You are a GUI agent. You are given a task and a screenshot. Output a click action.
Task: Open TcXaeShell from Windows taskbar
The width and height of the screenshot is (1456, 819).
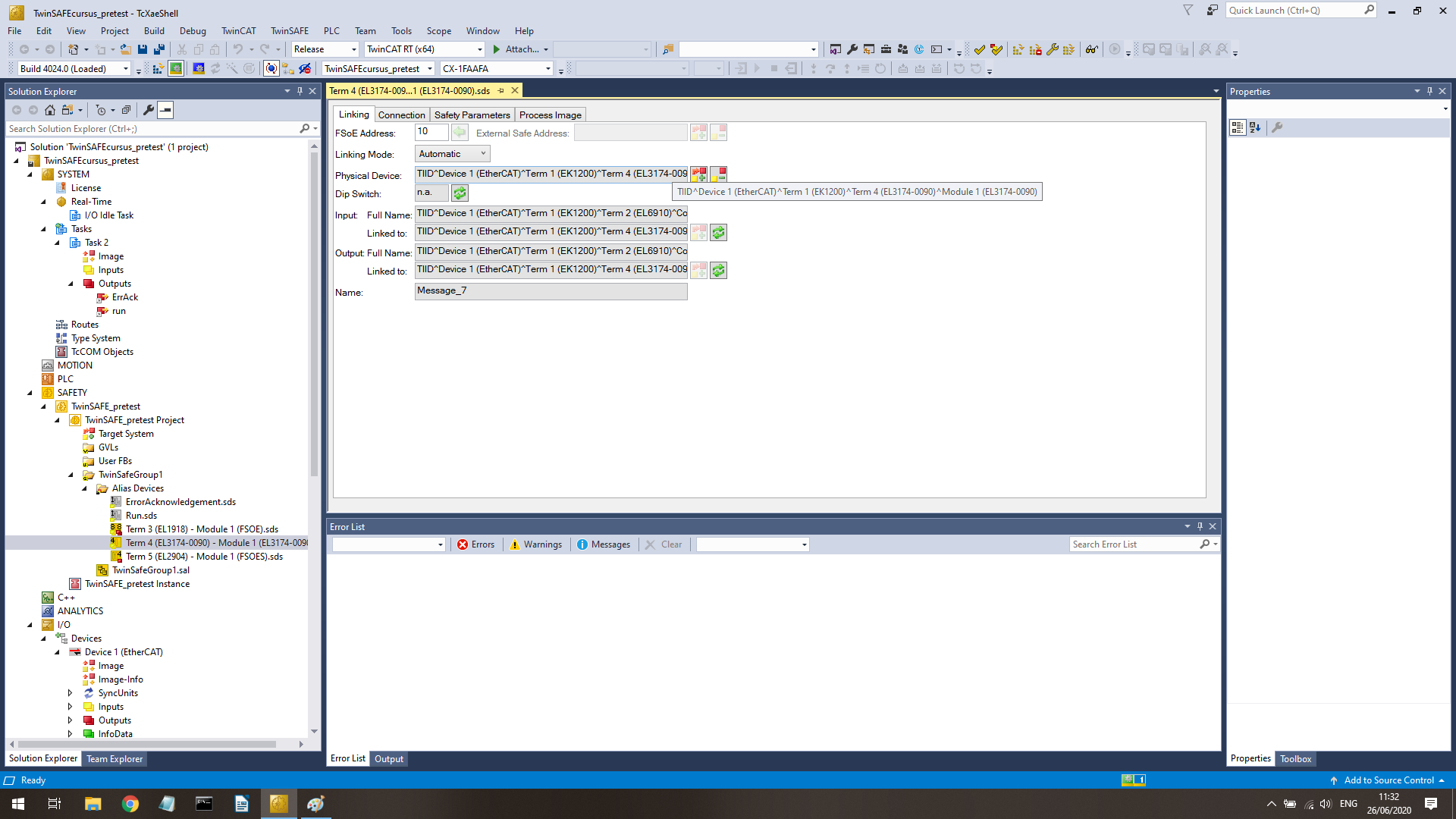(x=278, y=804)
